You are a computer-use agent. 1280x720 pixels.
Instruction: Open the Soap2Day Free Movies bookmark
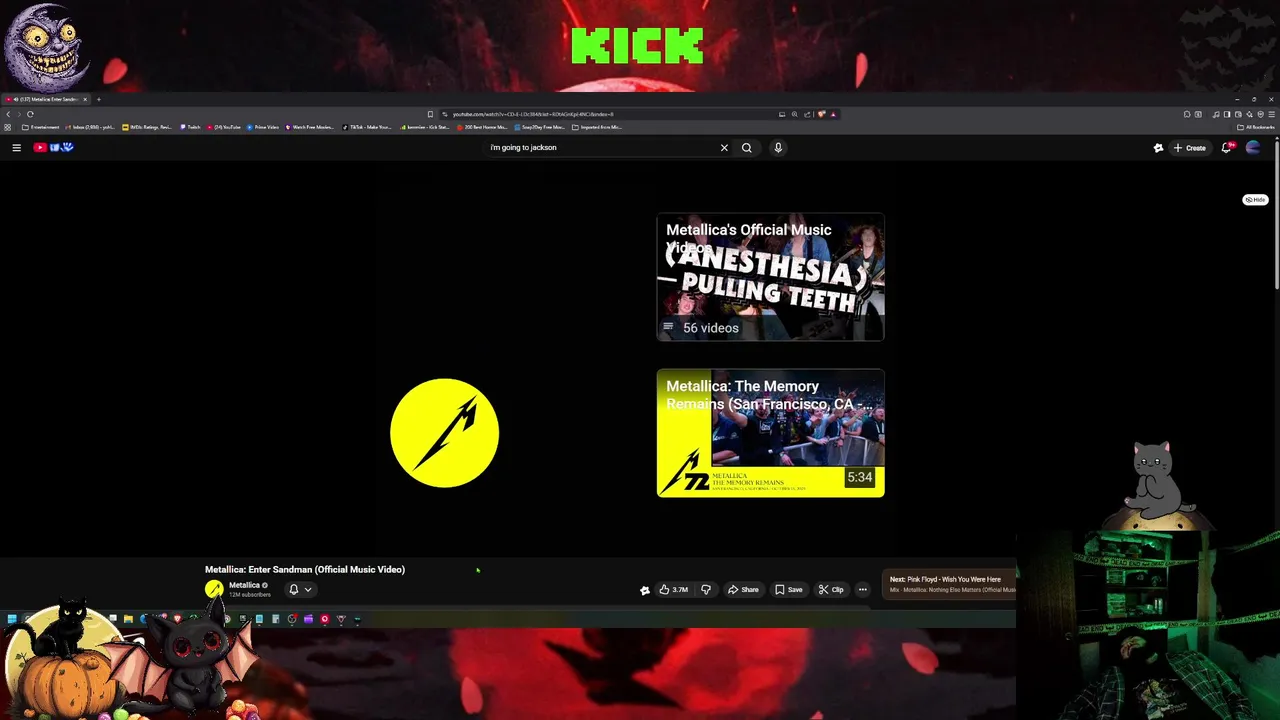pyautogui.click(x=540, y=127)
